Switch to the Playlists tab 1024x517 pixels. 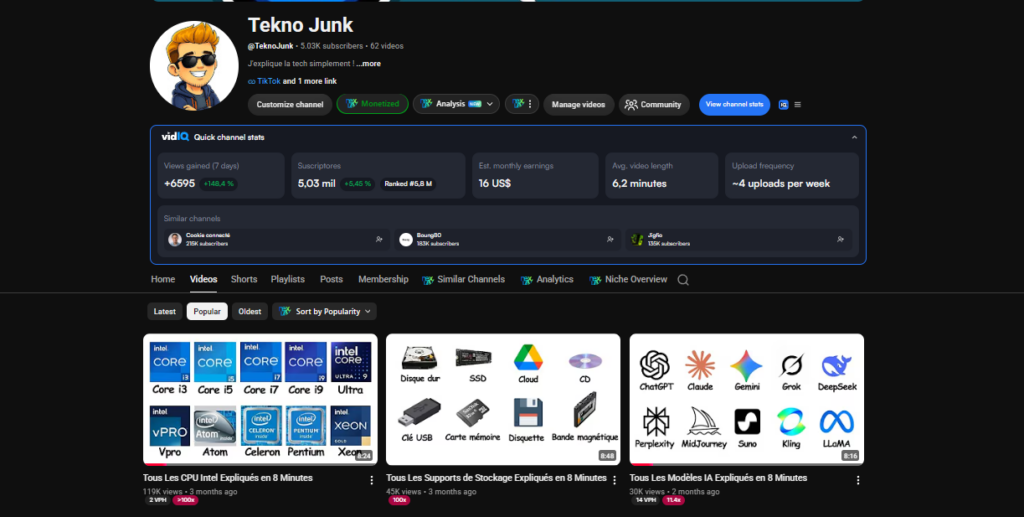click(287, 279)
